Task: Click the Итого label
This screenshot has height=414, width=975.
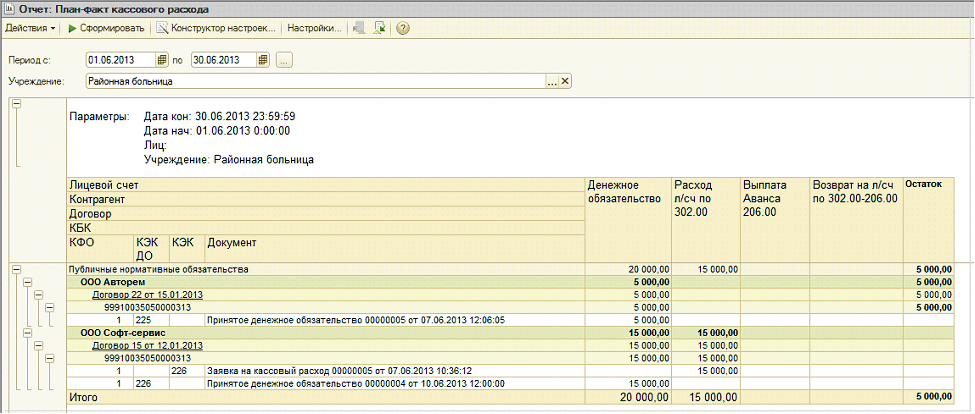Action: tap(83, 397)
